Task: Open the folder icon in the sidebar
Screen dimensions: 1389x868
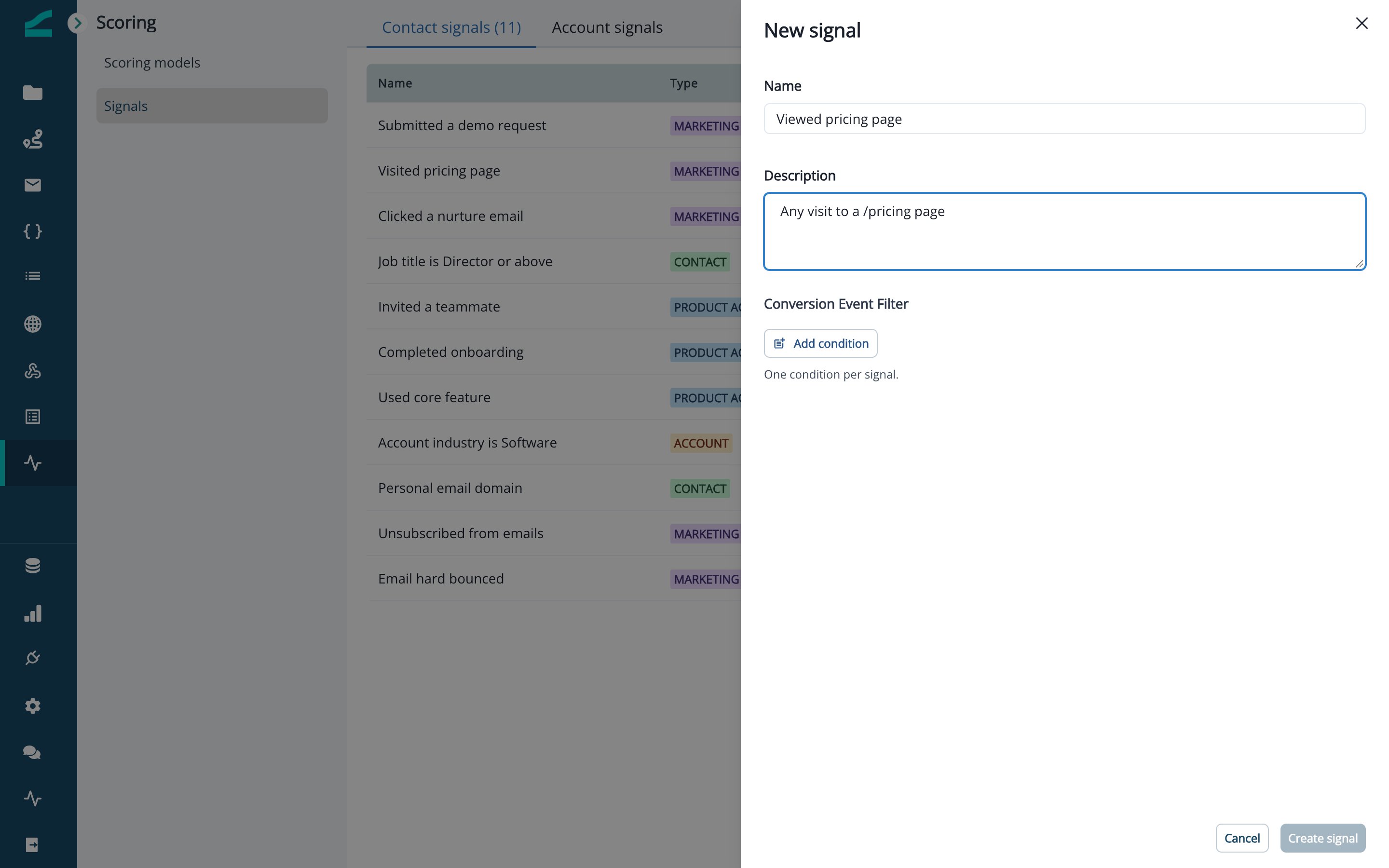Action: 33,93
